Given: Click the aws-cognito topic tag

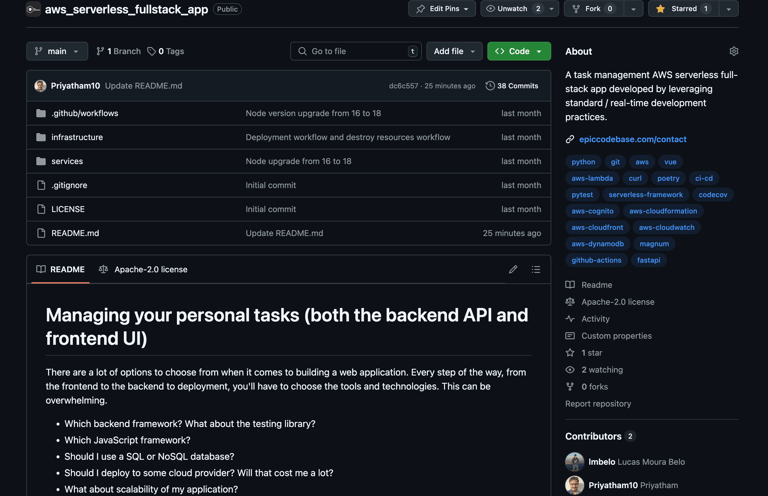Looking at the screenshot, I should pyautogui.click(x=592, y=211).
